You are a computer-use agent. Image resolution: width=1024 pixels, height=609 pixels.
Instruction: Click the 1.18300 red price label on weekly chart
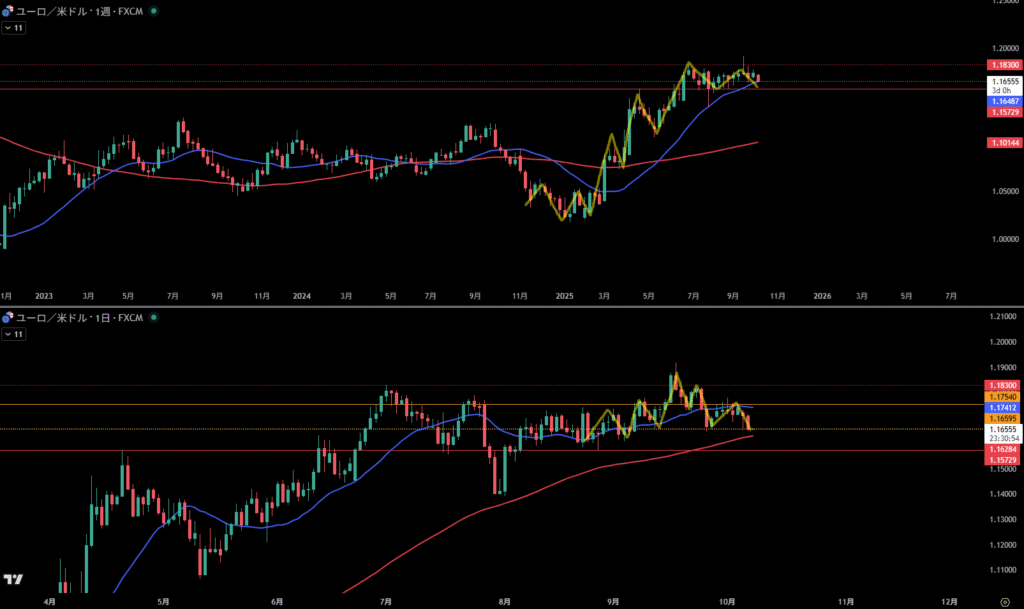[1004, 65]
